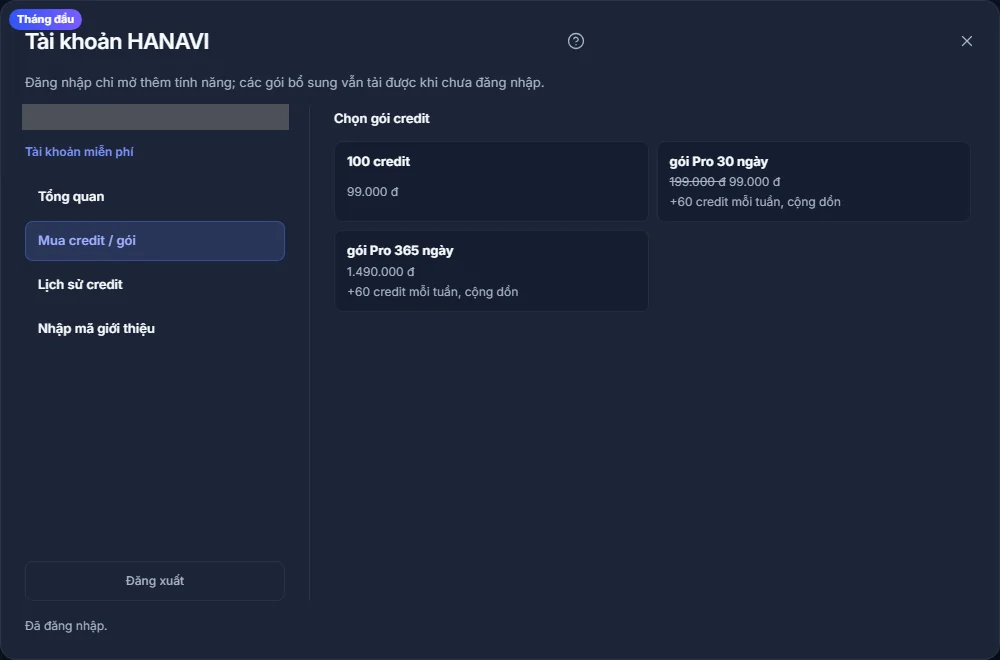This screenshot has width=1000, height=660.
Task: Click the Tháng đầu badge
Action: 45,19
